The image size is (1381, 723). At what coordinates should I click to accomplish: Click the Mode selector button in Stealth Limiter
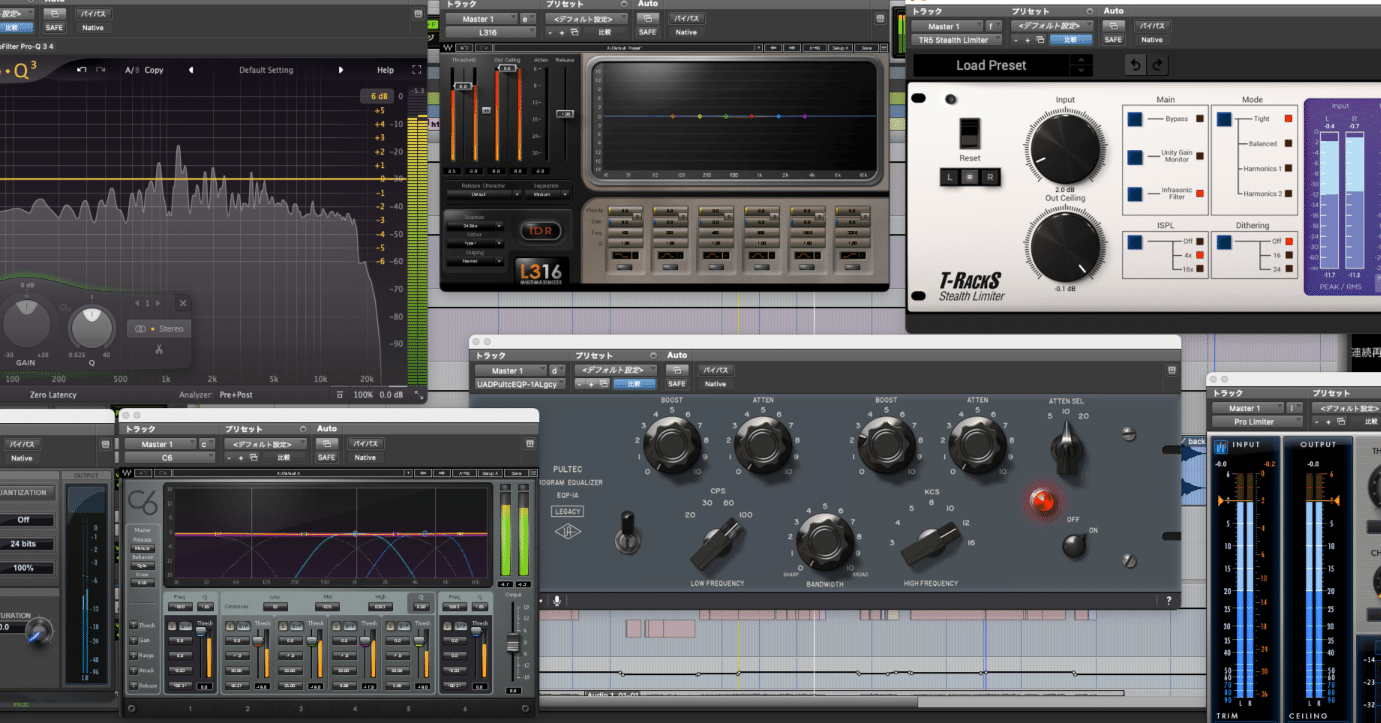tap(1224, 119)
